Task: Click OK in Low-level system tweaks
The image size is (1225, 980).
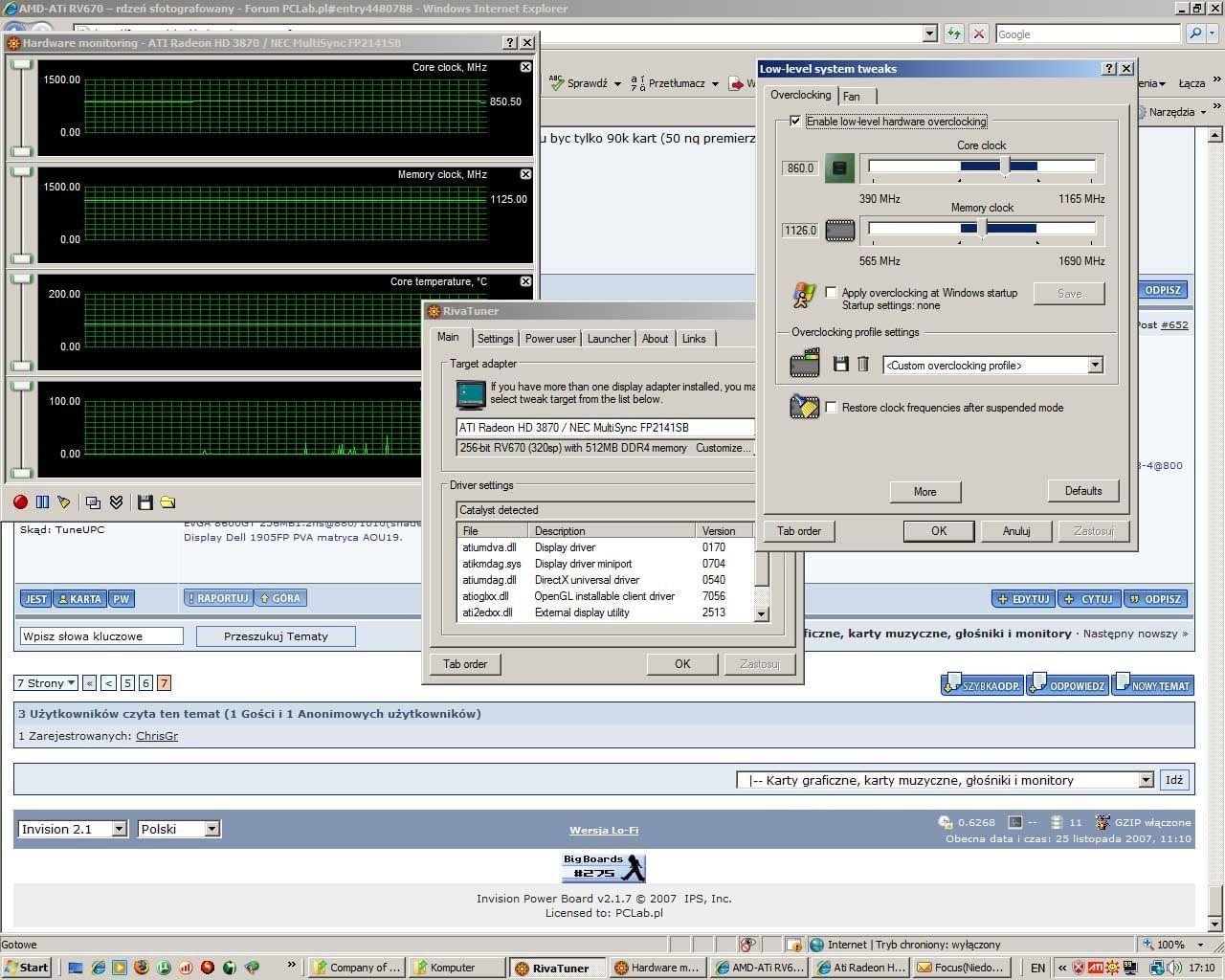Action: point(939,531)
